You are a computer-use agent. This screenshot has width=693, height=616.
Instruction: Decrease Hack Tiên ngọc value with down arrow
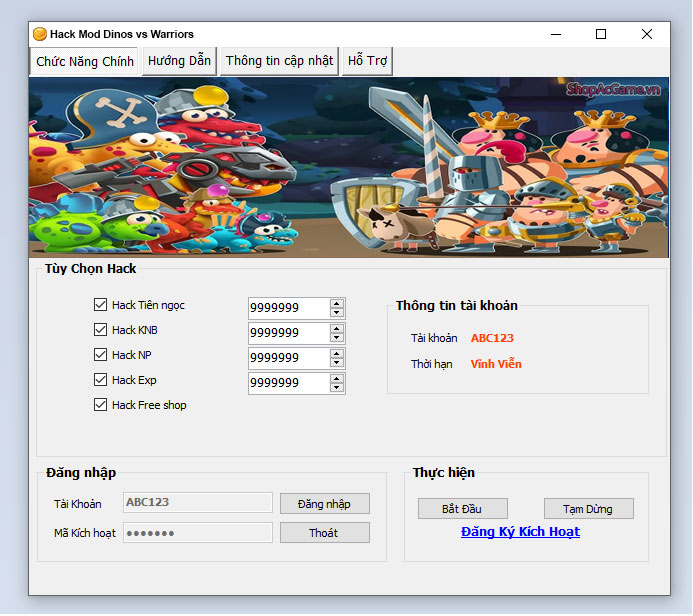[337, 312]
